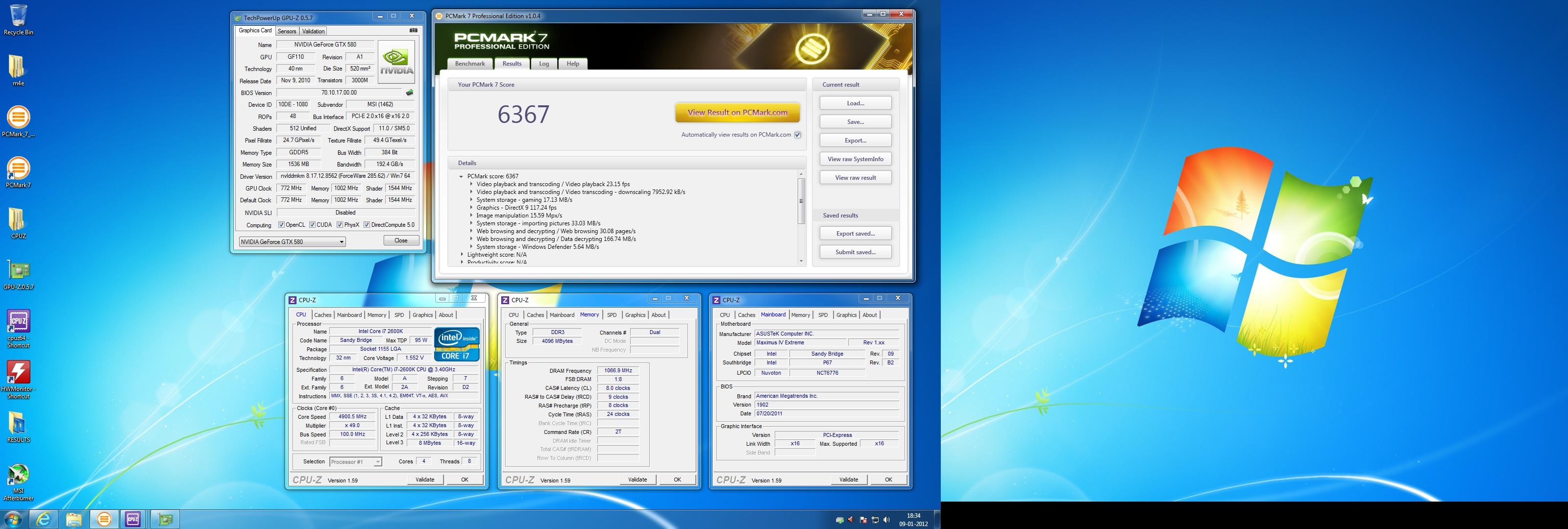Image resolution: width=1568 pixels, height=529 pixels.
Task: Open the Benchmark tab in PCMark 7
Action: click(470, 63)
